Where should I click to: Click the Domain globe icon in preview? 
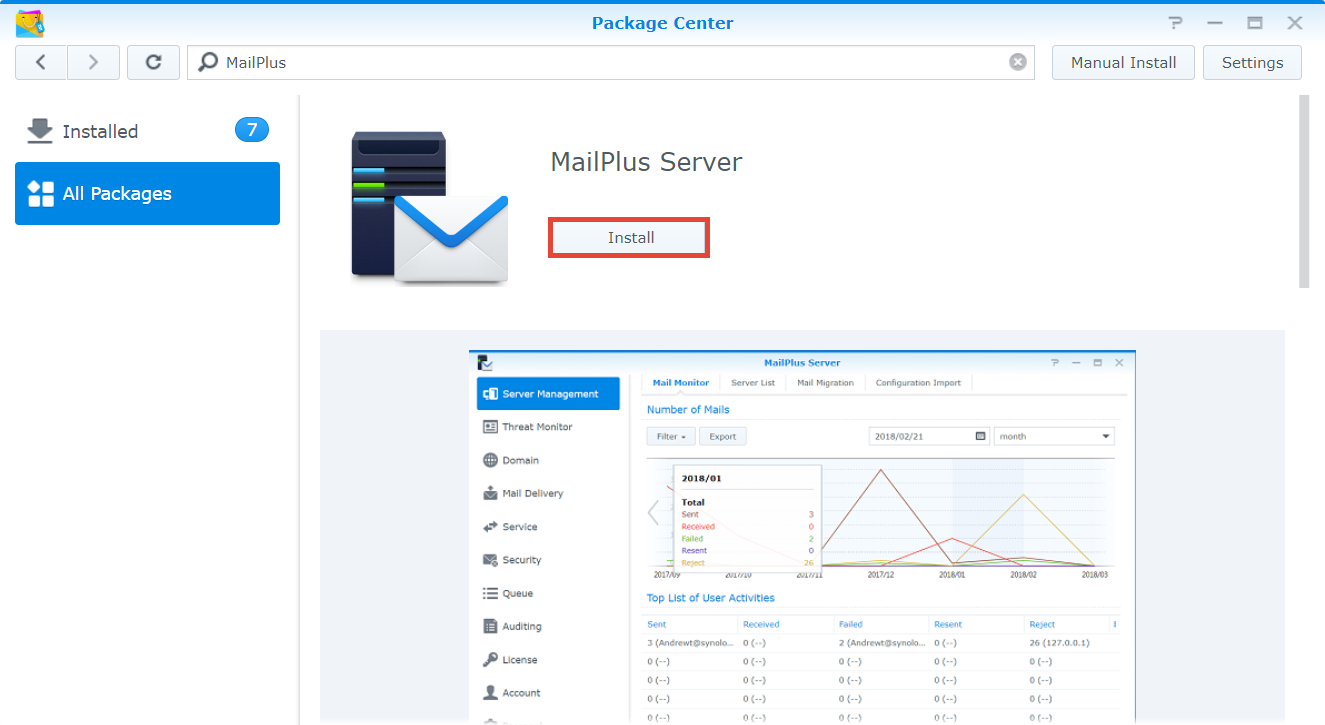coord(490,460)
